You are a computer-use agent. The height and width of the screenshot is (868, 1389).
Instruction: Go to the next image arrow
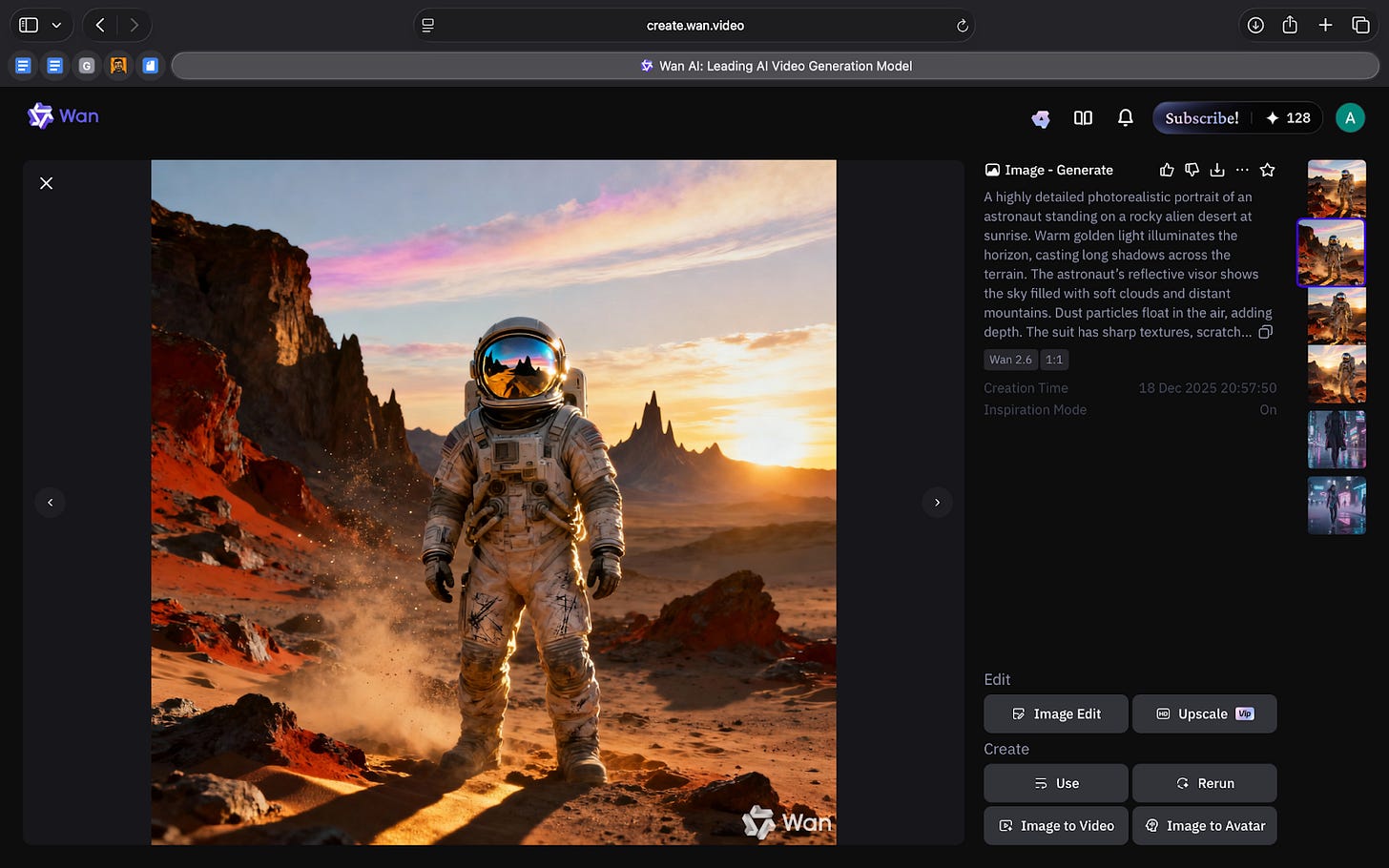coord(937,502)
